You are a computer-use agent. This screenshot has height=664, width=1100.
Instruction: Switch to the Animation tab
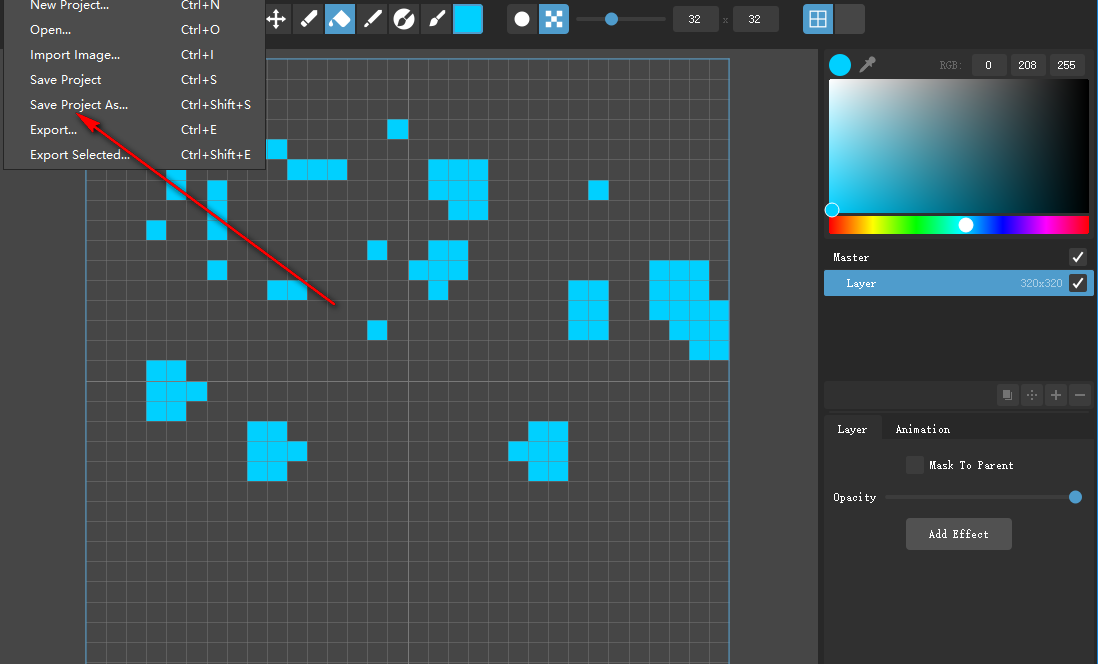922,428
